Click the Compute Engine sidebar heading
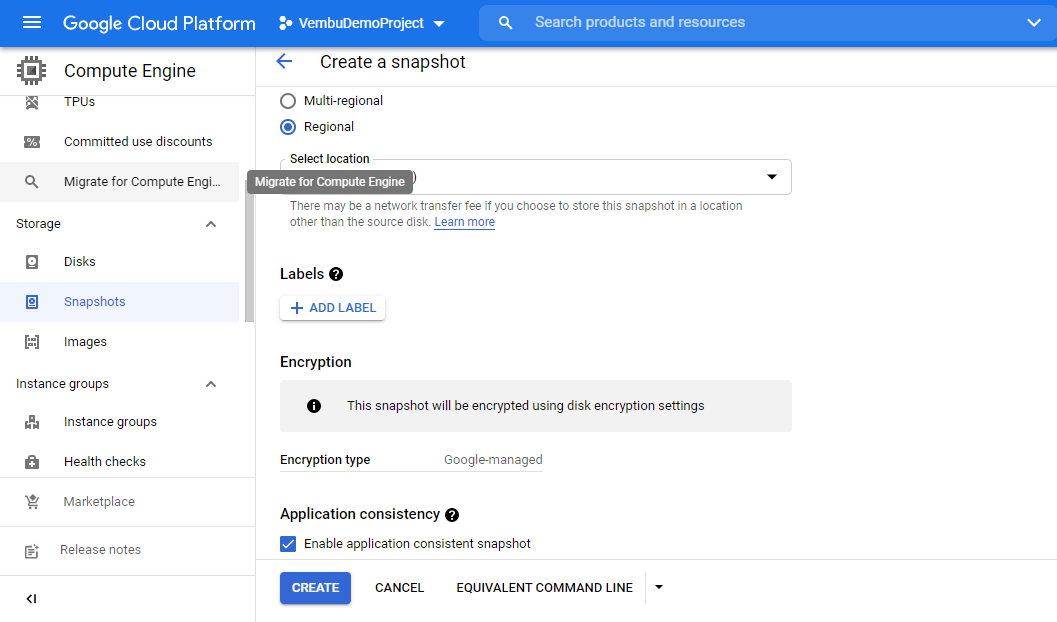Screen dimensions: 1057x622 pyautogui.click(x=130, y=71)
